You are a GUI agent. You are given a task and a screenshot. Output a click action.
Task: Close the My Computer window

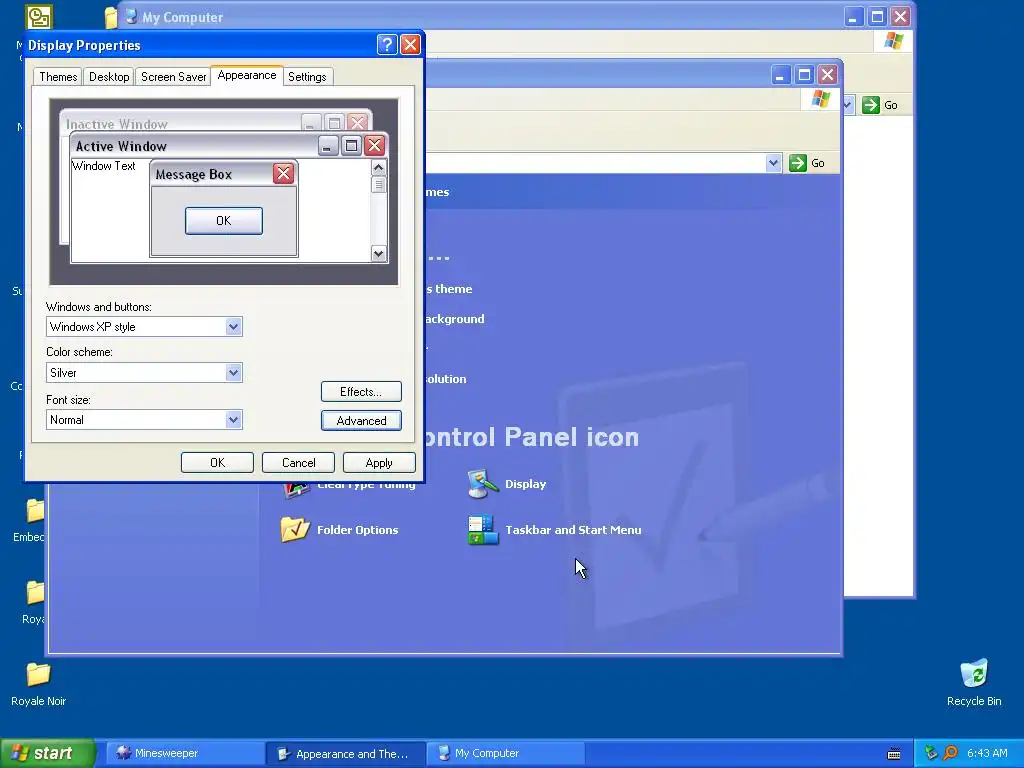click(x=901, y=16)
